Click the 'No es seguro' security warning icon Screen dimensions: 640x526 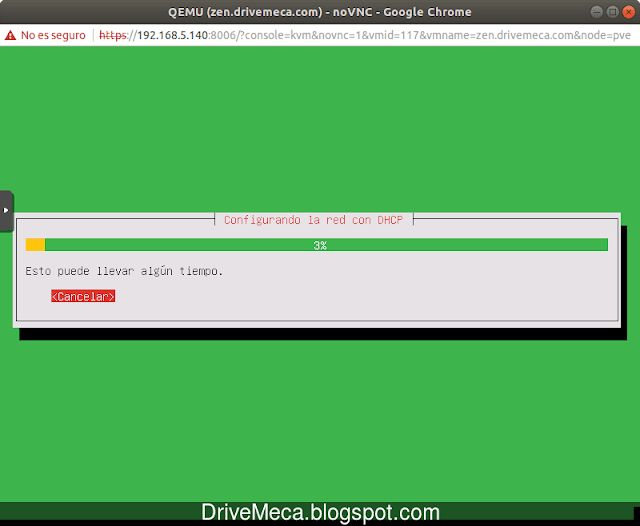pyautogui.click(x=10, y=36)
